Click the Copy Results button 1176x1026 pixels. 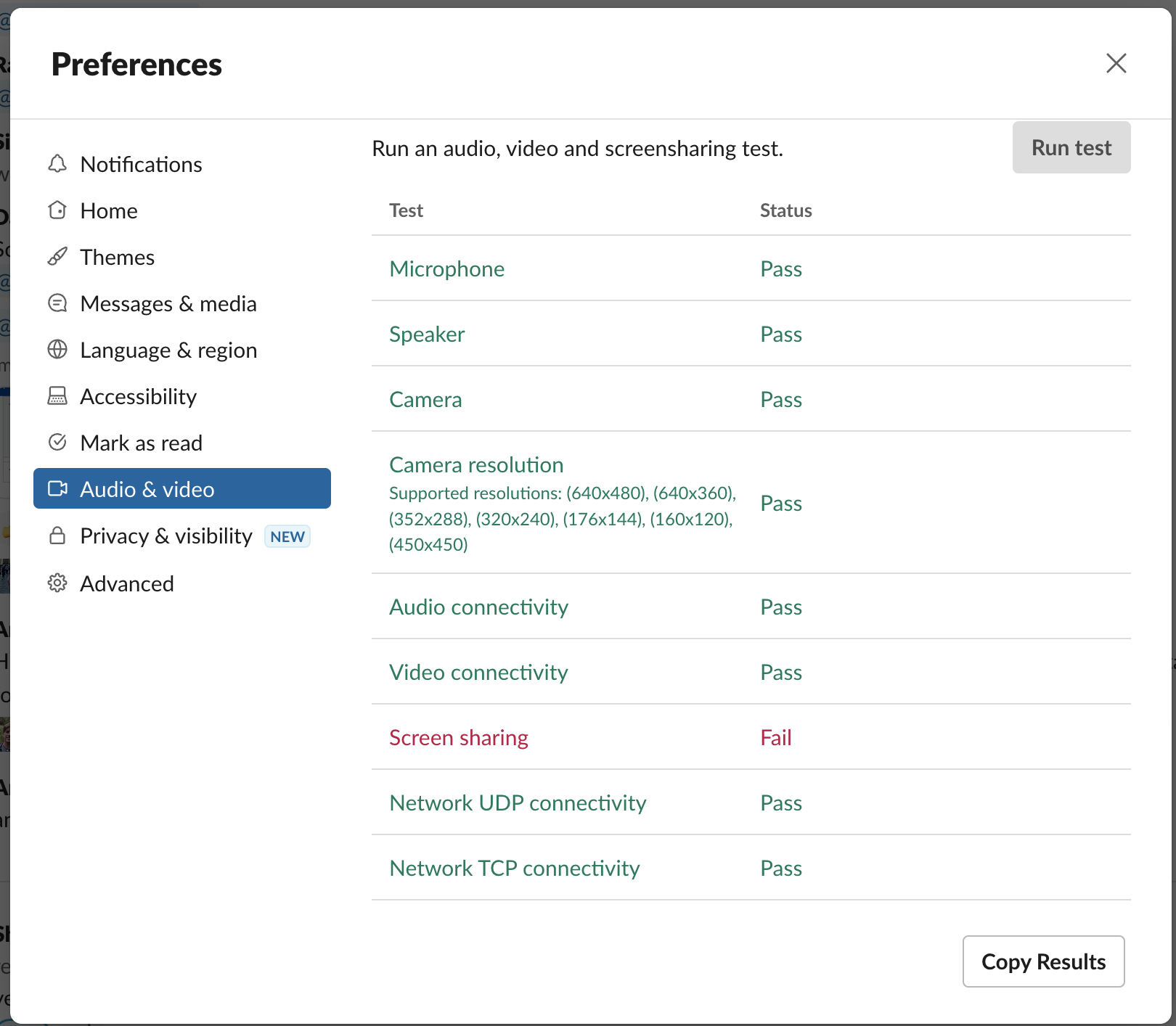click(1043, 961)
